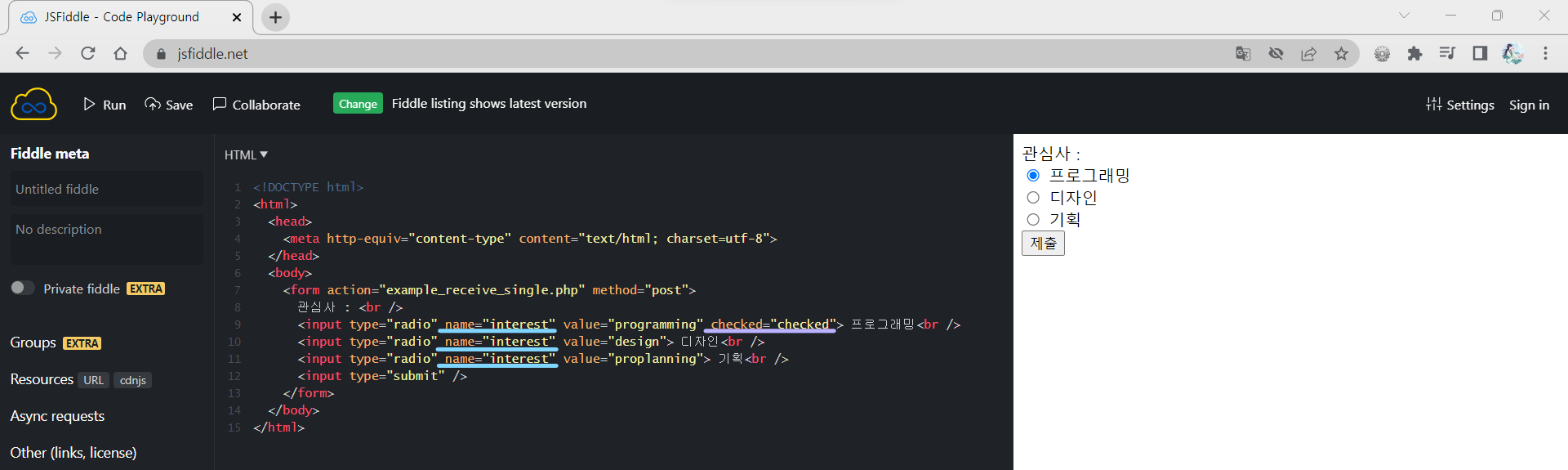Click the translate page icon
This screenshot has height=470, width=1568.
coord(1243,54)
